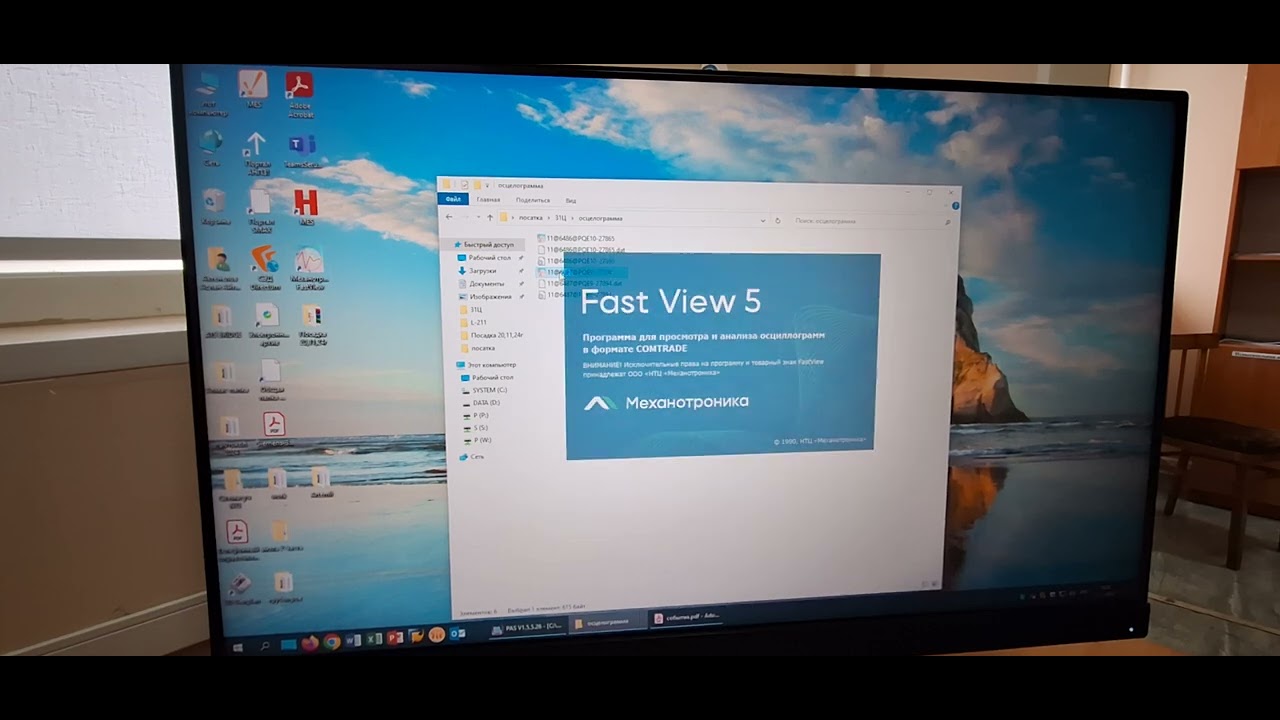Click breadcrumb segment 31Ц

[560, 218]
